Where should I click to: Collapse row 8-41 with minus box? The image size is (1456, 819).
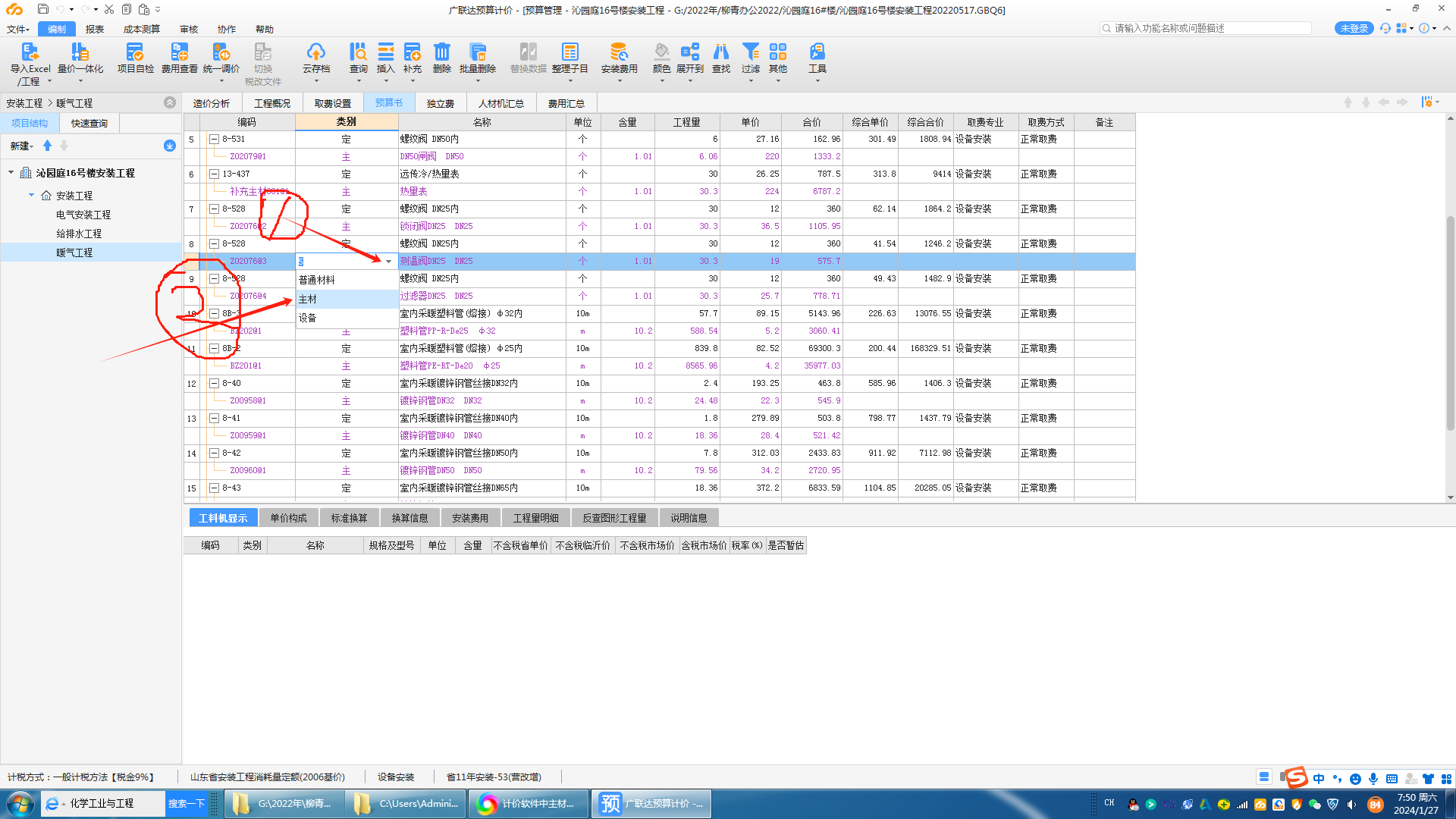214,418
